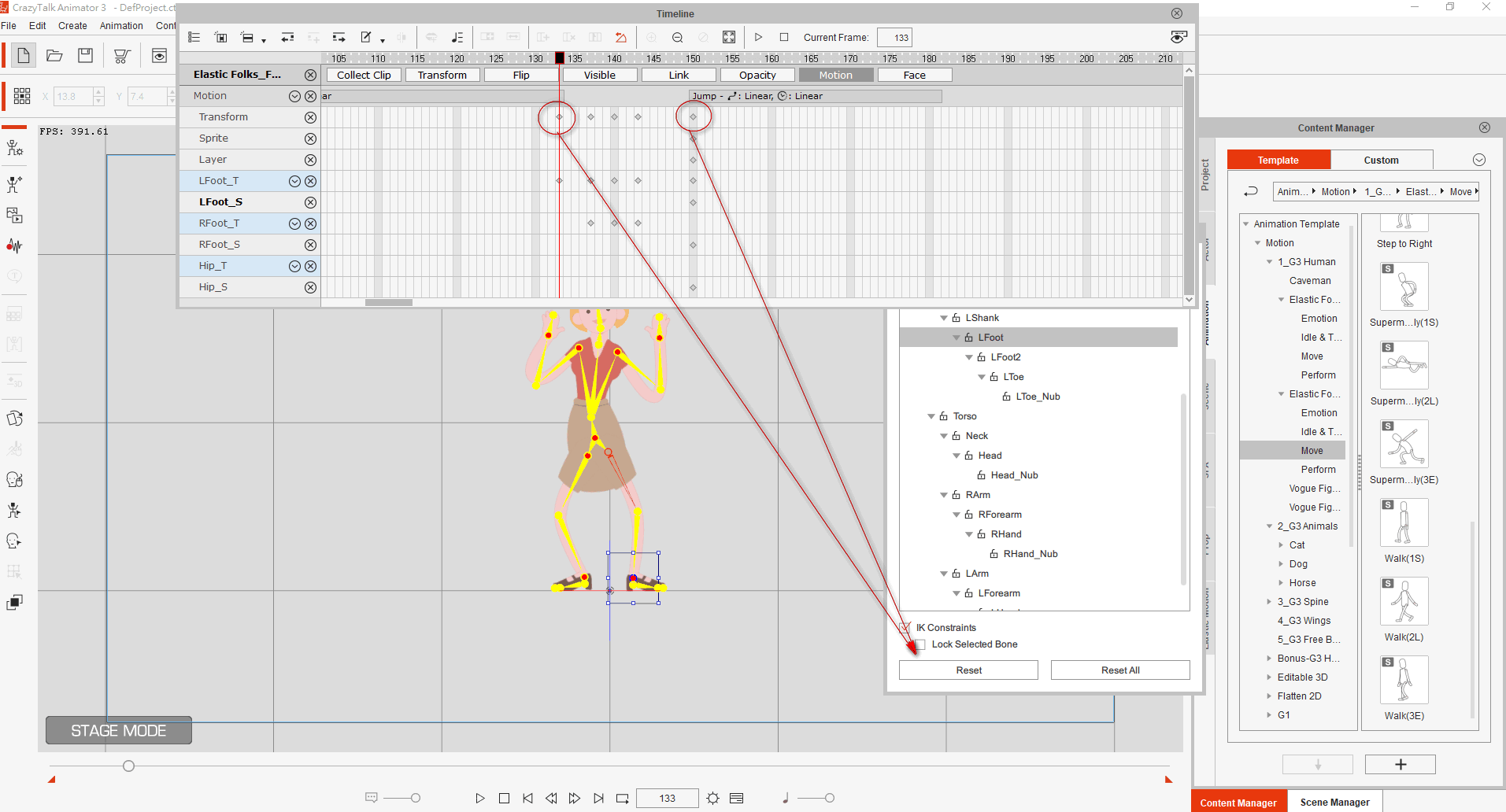Click the back arrow in Content Manager
The height and width of the screenshot is (812, 1506).
[1250, 191]
